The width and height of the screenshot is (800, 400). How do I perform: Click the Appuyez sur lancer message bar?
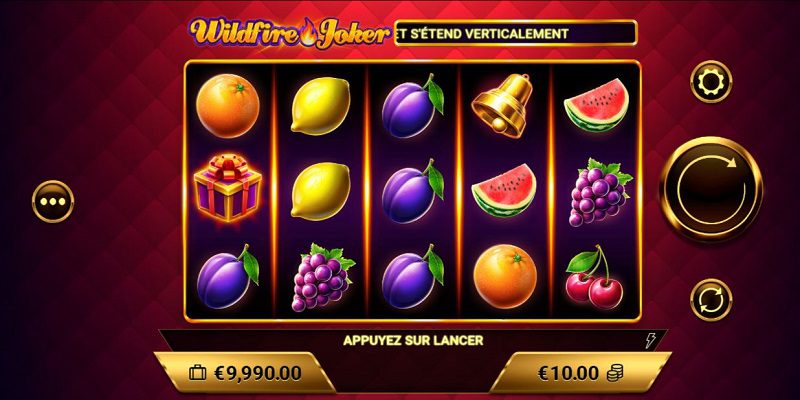413,340
